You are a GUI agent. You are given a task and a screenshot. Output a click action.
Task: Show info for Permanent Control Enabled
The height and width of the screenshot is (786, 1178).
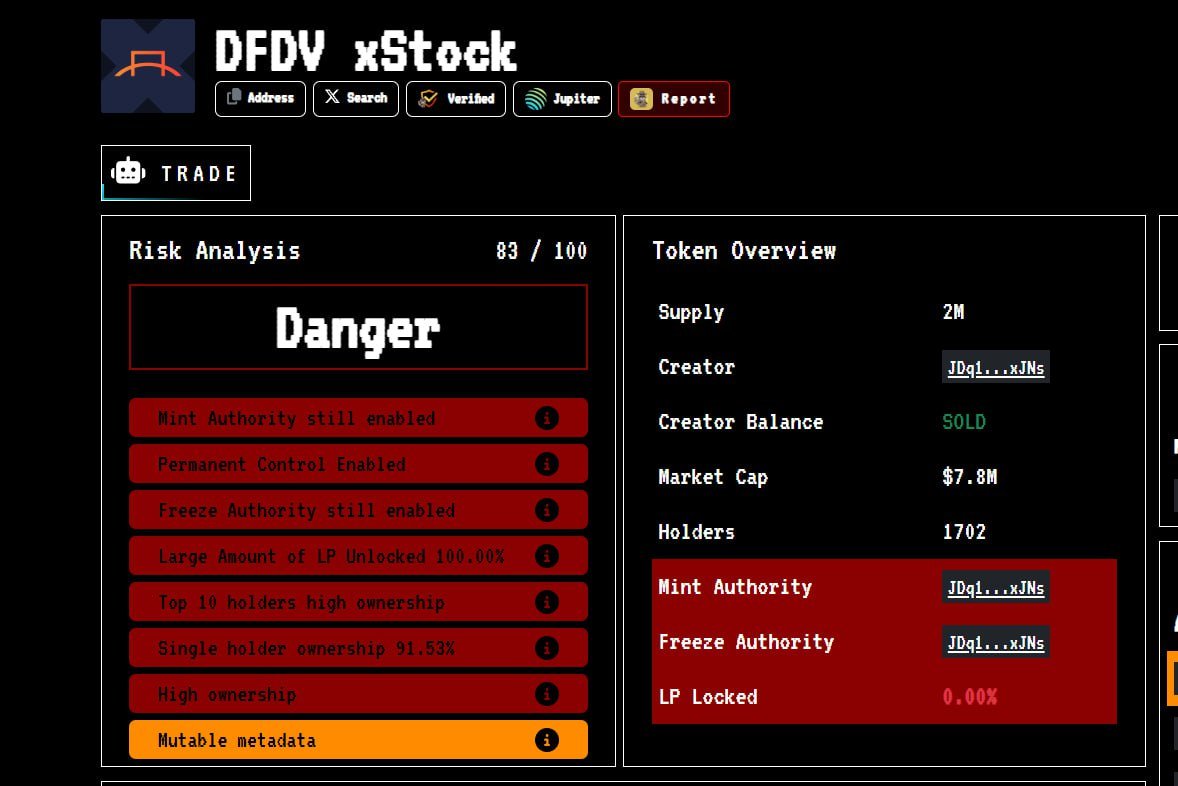(546, 464)
